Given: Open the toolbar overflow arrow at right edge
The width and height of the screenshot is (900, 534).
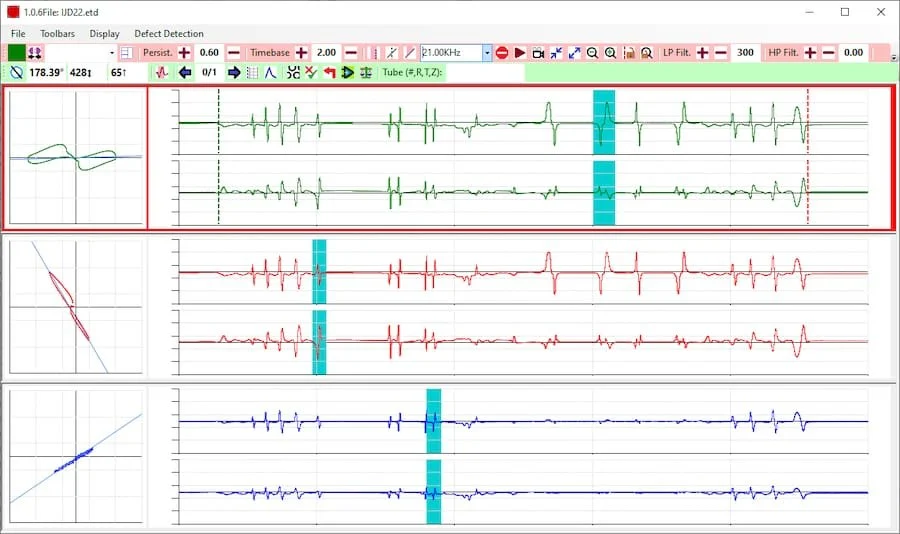Looking at the screenshot, I should point(894,58).
